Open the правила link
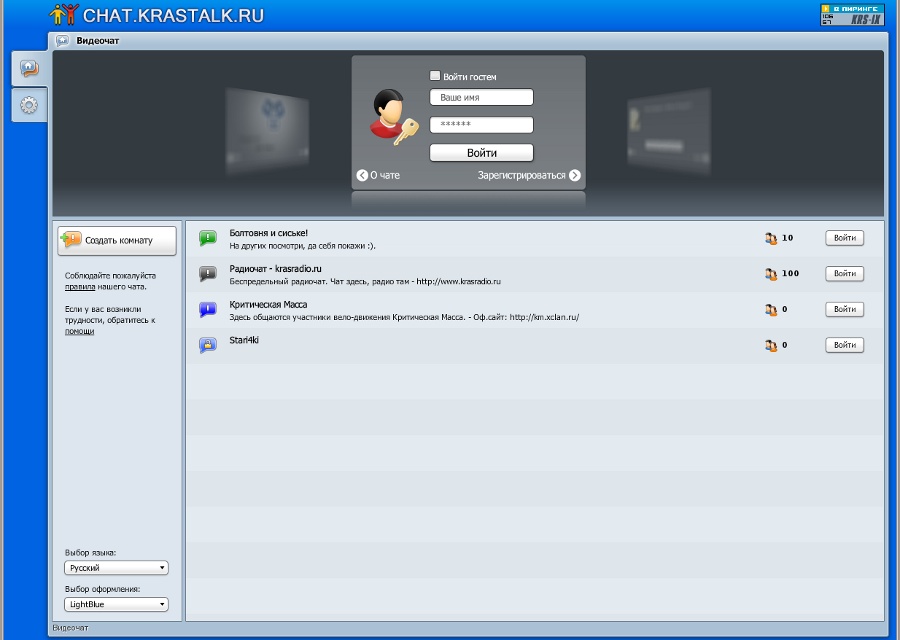The height and width of the screenshot is (640, 900). (80, 286)
